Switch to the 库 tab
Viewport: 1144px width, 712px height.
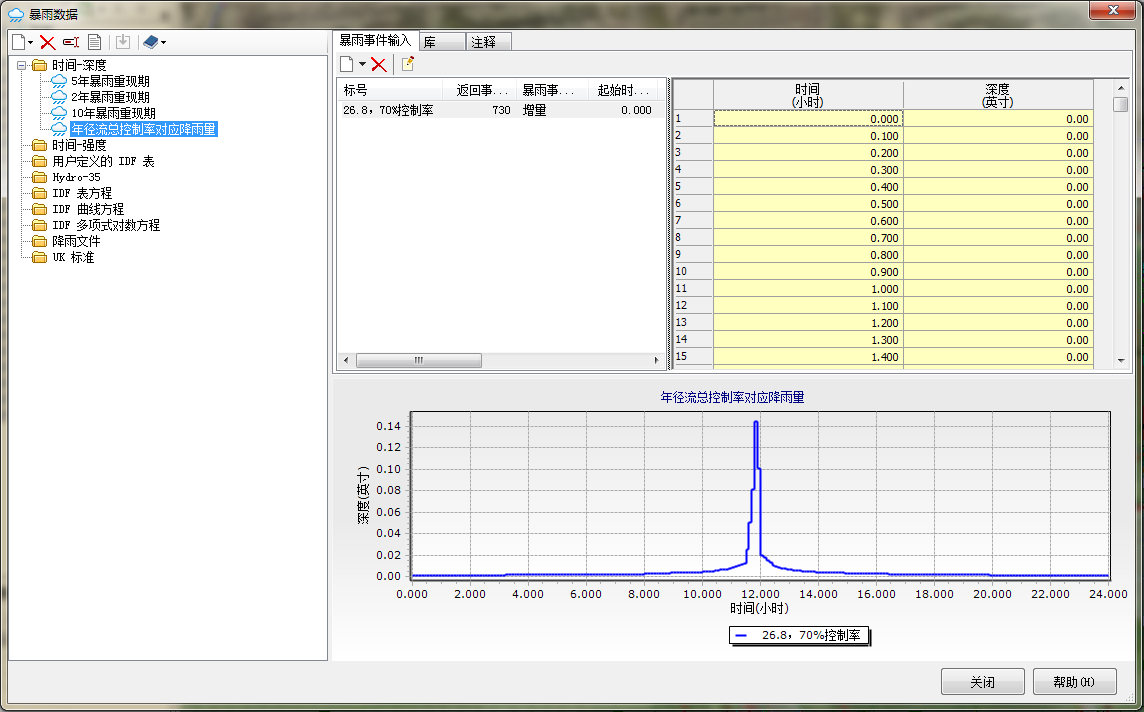(x=442, y=42)
